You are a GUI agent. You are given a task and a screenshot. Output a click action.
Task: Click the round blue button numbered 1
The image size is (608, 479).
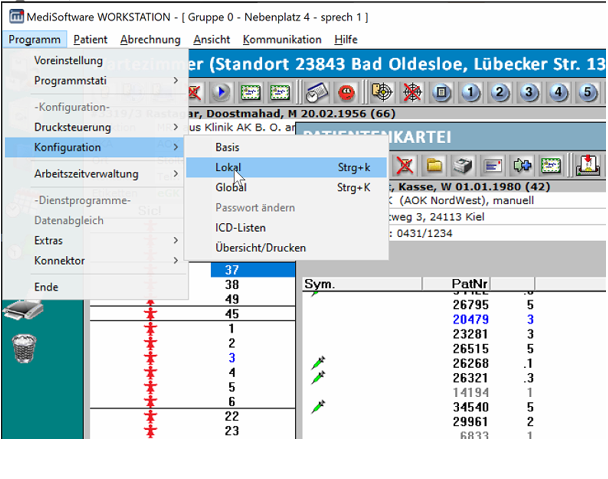pos(471,93)
